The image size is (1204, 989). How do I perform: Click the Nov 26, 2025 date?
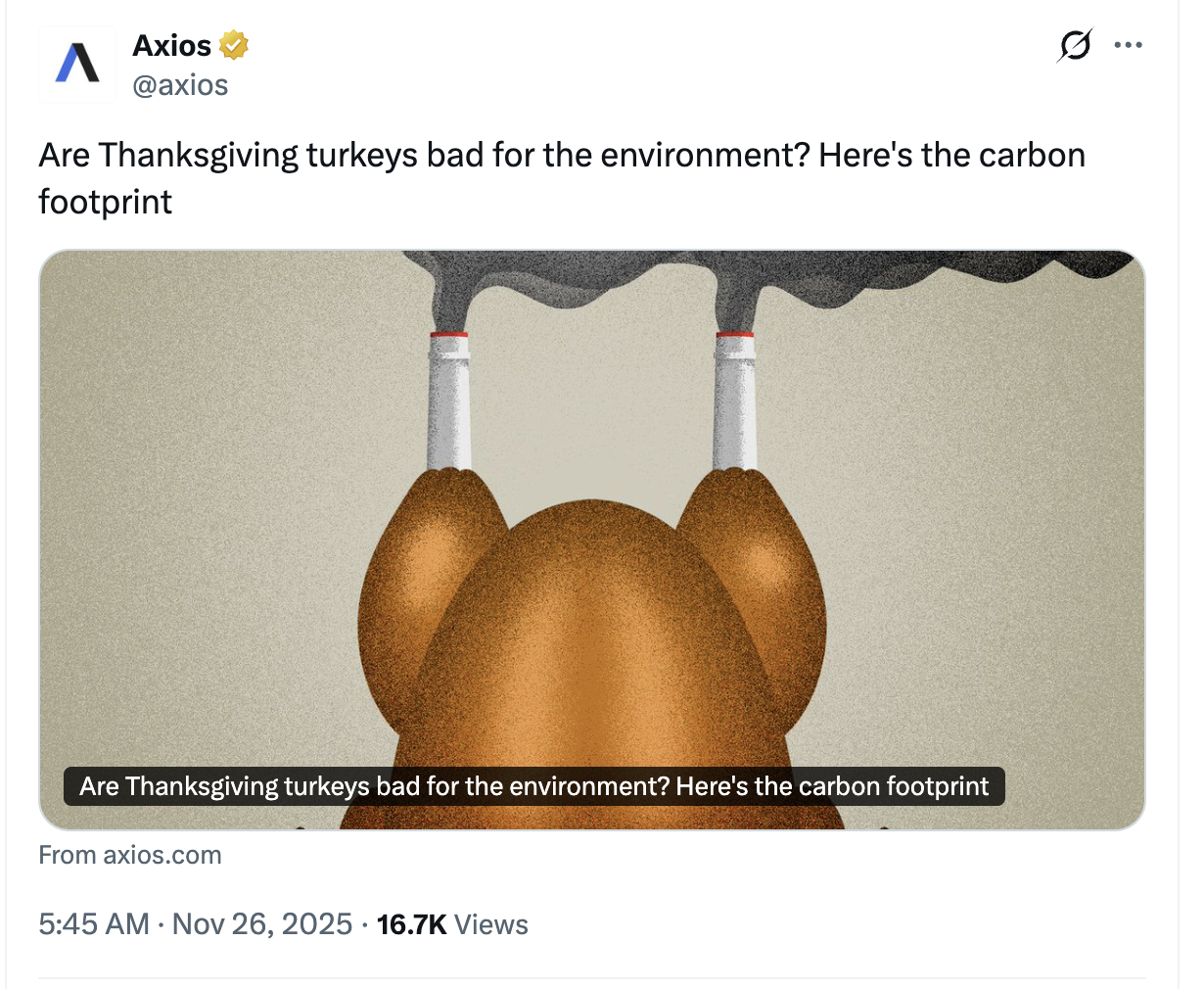tap(262, 924)
